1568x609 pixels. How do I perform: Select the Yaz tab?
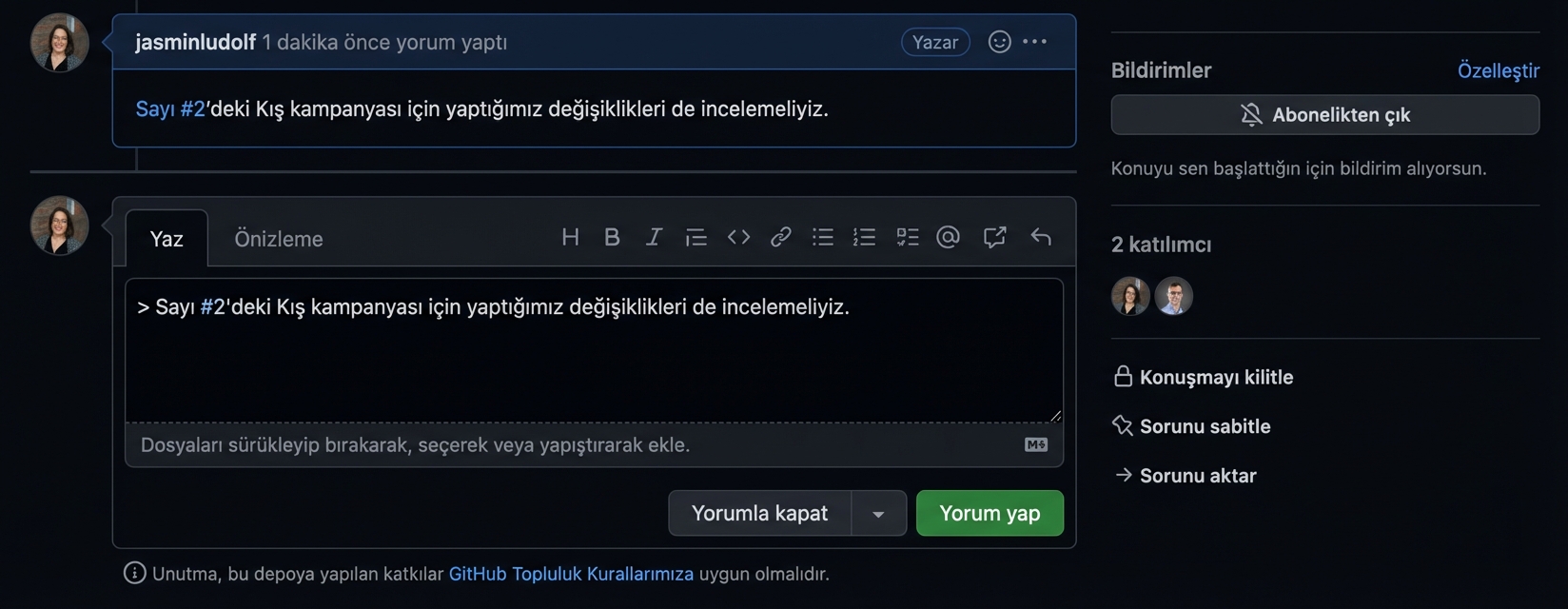(167, 239)
